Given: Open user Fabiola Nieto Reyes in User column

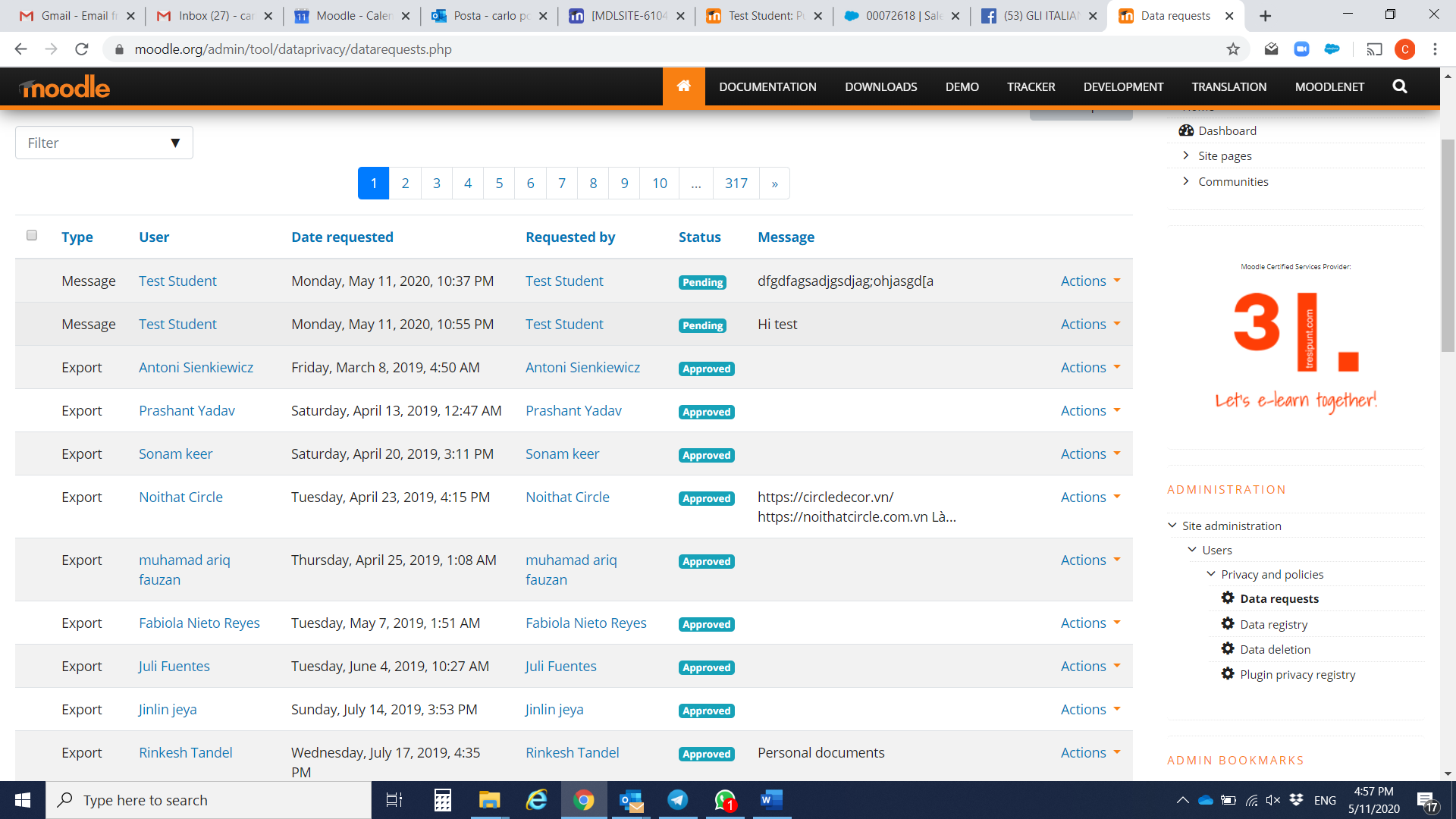Looking at the screenshot, I should (x=199, y=623).
